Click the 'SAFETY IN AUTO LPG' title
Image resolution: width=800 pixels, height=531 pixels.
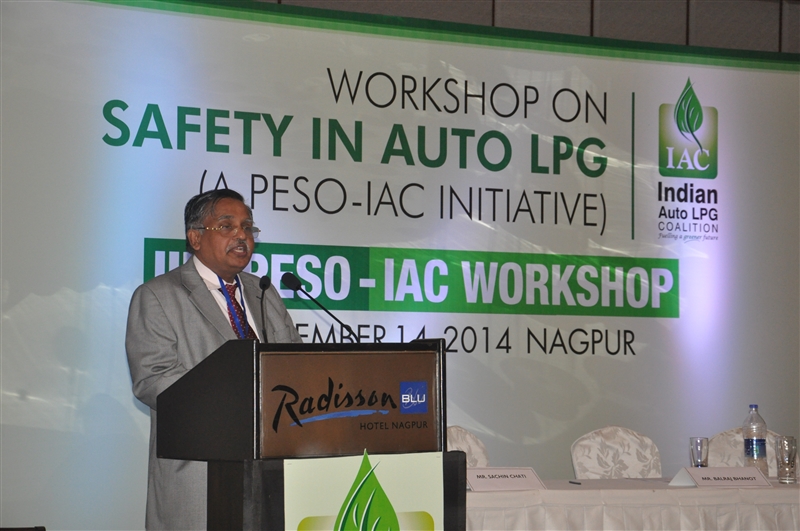pos(356,140)
